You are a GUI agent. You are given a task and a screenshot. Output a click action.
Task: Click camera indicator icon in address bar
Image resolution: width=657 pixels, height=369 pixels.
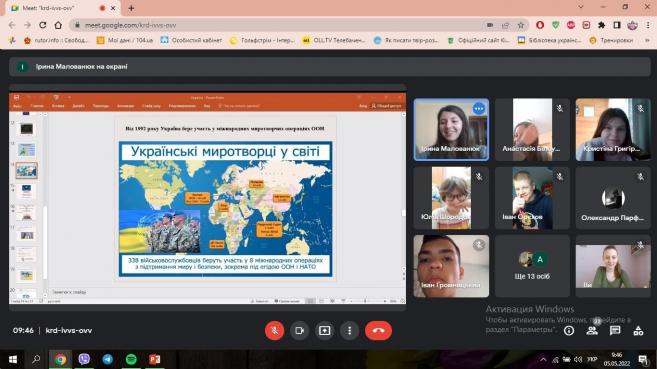tap(490, 25)
